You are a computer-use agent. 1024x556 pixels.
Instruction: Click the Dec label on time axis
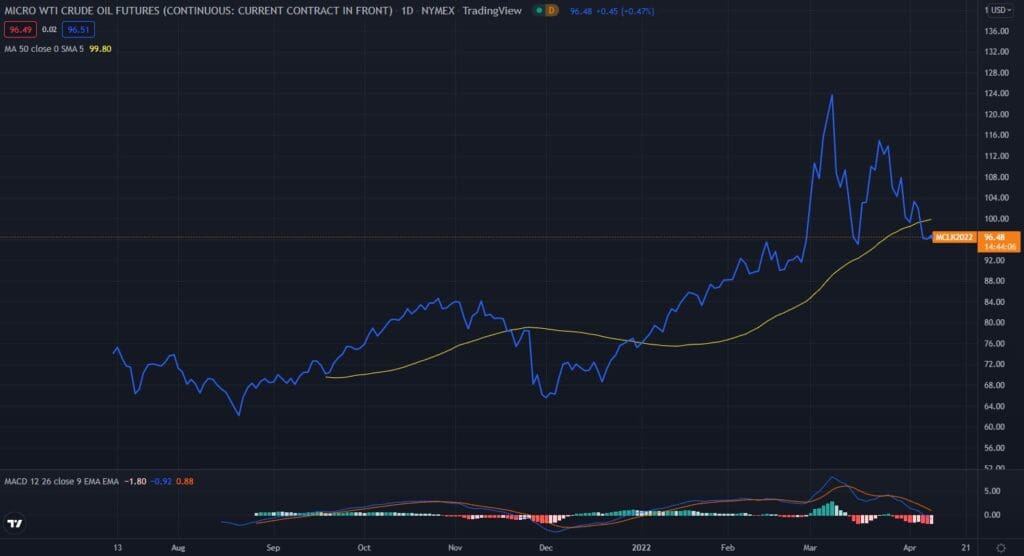546,548
